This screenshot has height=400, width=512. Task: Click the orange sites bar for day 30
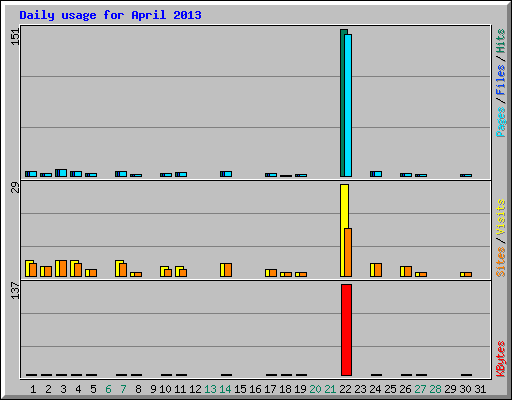(x=468, y=275)
